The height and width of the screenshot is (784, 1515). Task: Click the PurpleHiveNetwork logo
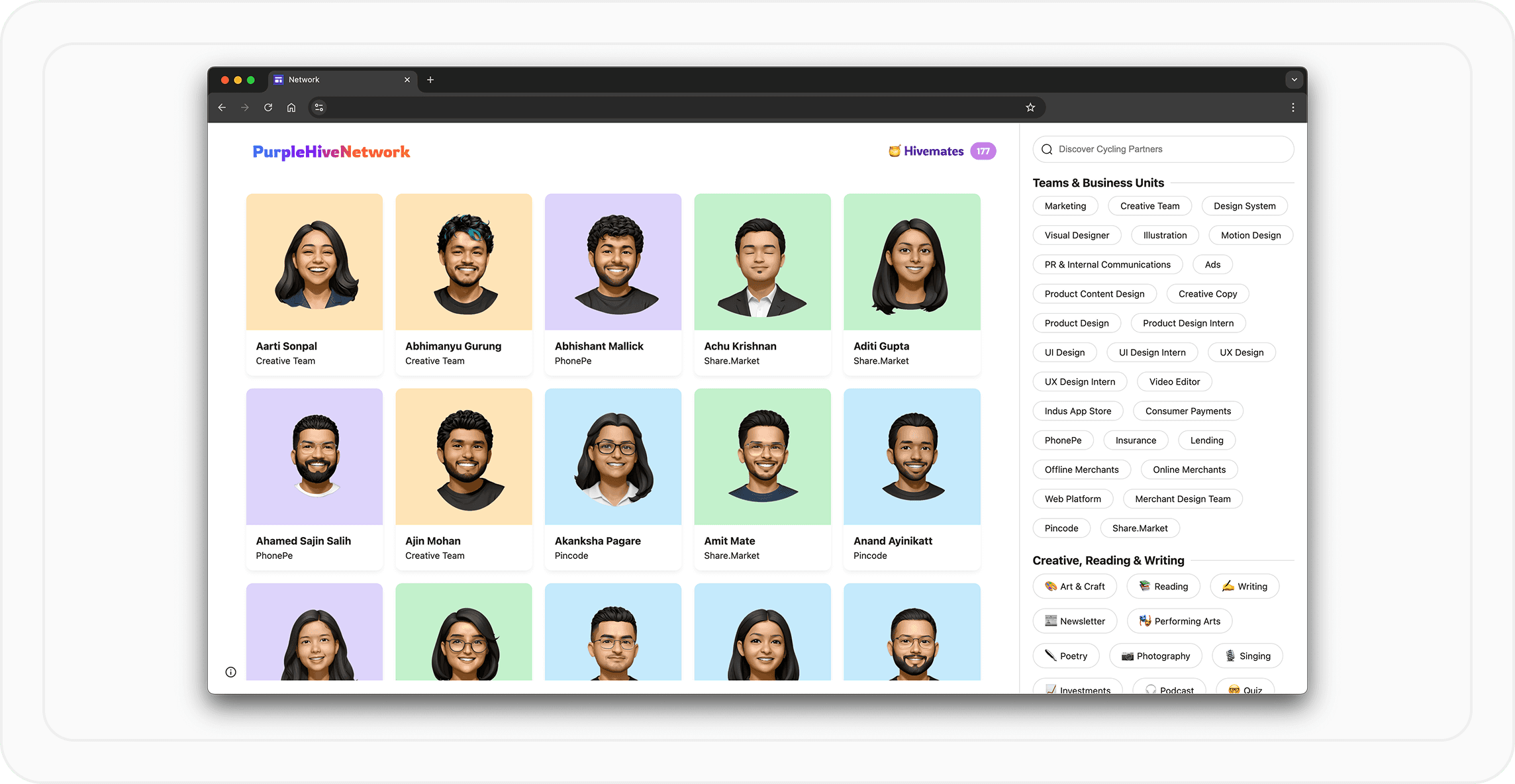(x=331, y=152)
